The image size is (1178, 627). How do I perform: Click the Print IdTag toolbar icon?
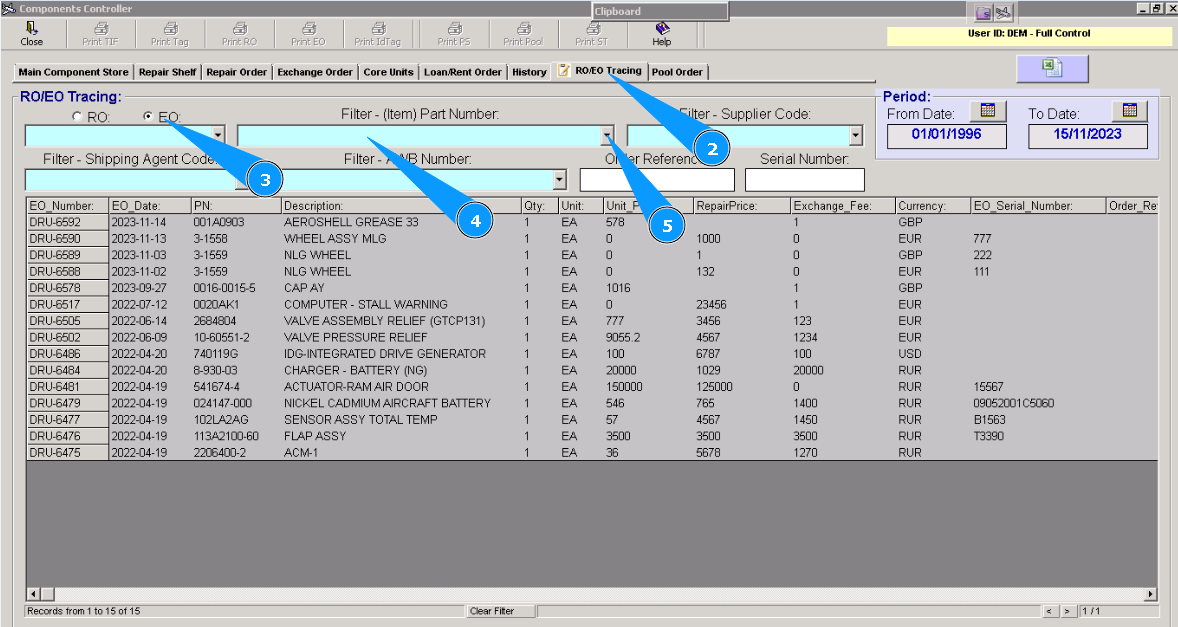click(378, 34)
